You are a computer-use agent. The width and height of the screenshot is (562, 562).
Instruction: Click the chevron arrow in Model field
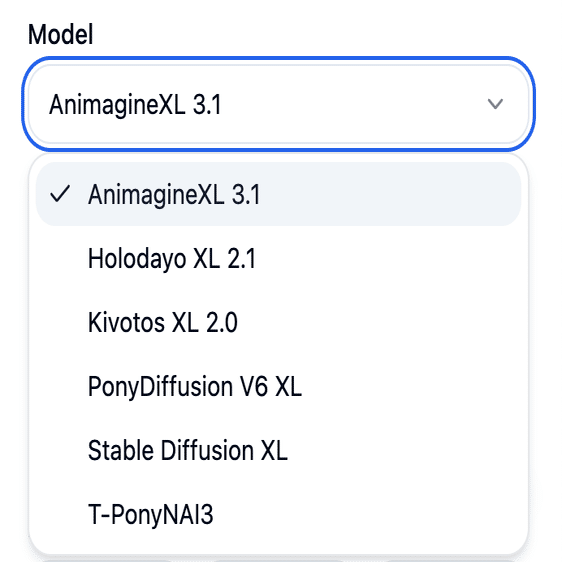pos(495,104)
